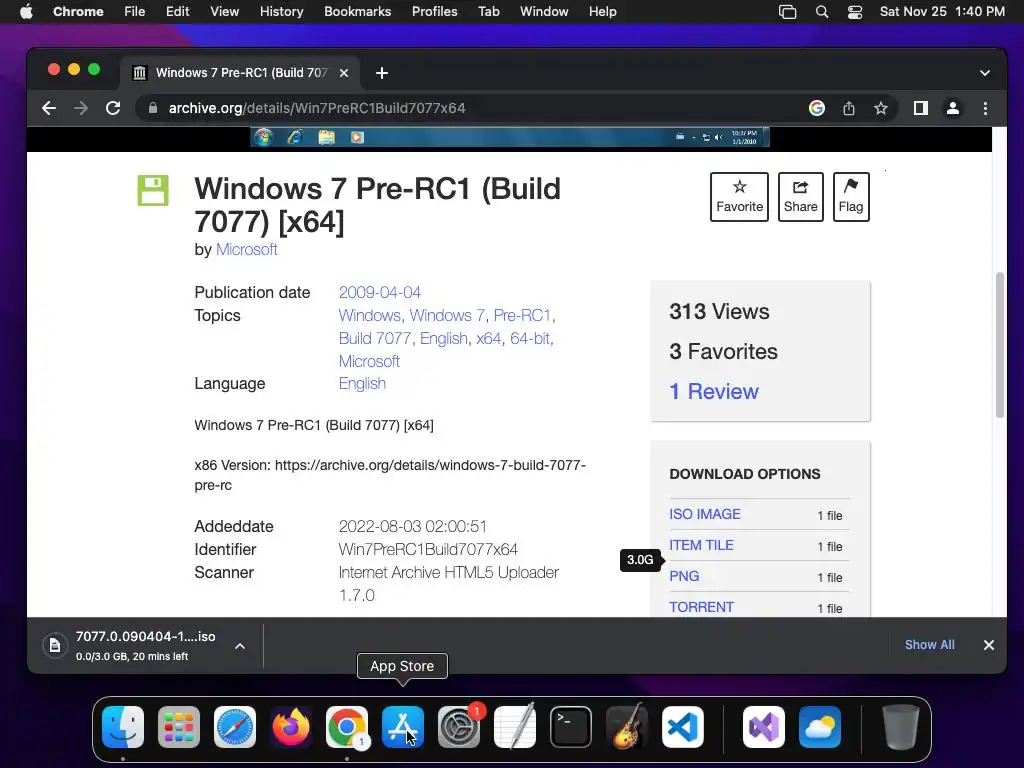Click the green floppy disk software icon
Image resolution: width=1024 pixels, height=768 pixels.
point(153,191)
